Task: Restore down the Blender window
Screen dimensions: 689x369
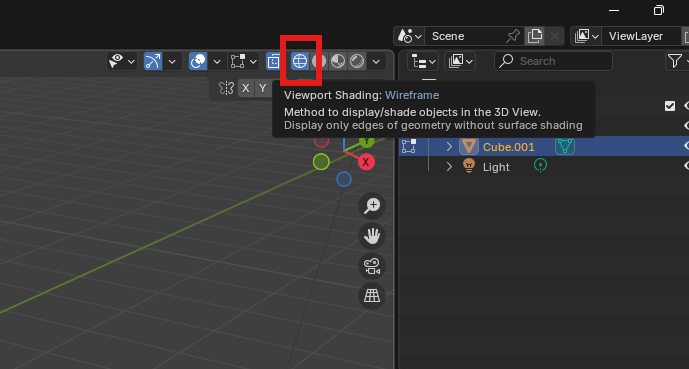Action: tap(659, 11)
